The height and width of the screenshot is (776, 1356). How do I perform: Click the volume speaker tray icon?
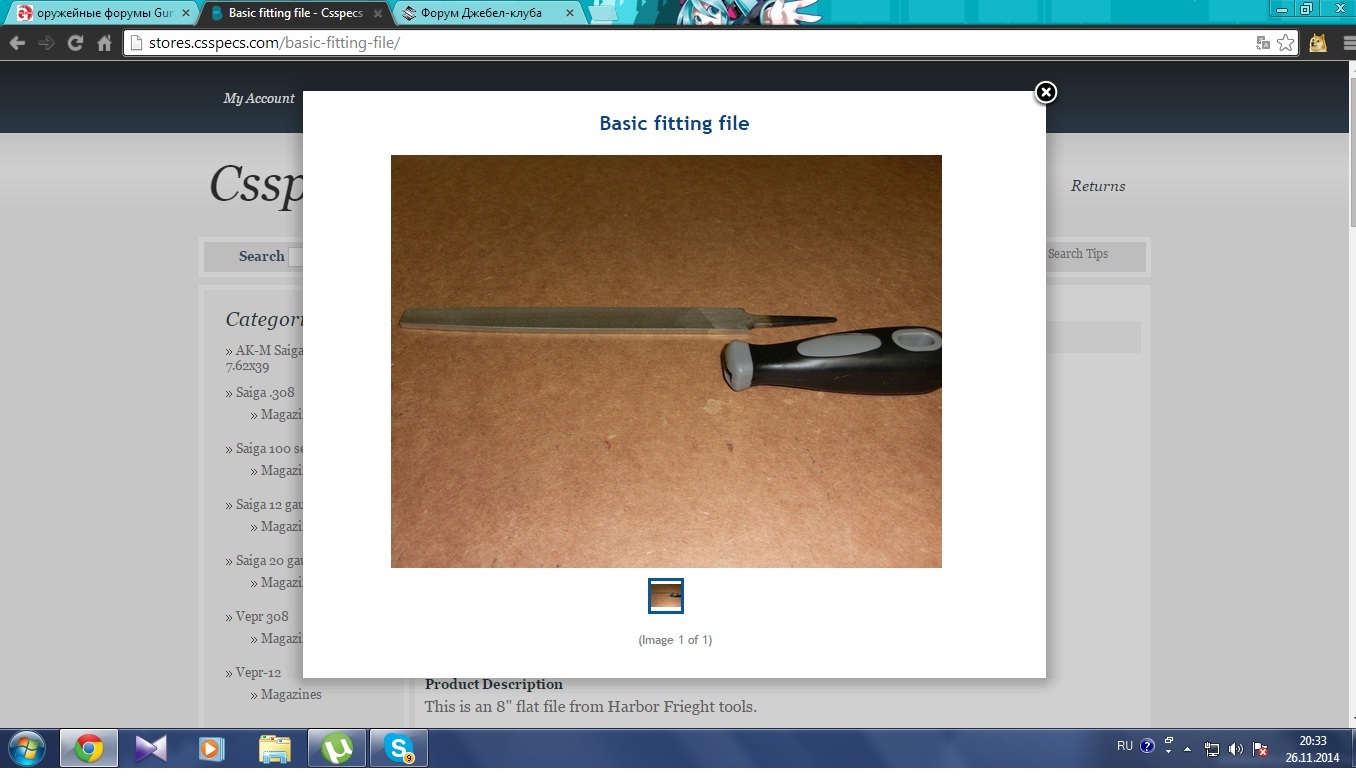(1236, 748)
